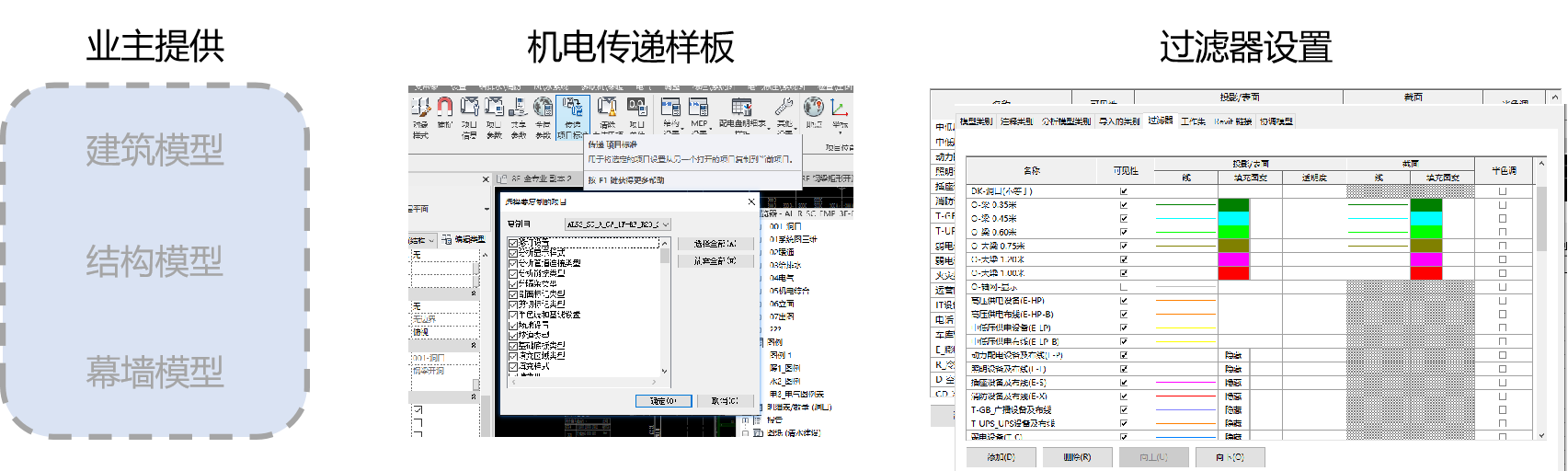Image resolution: width=1568 pixels, height=471 pixels.
Task: Click the 添加 (Add) filter button
Action: [1001, 457]
